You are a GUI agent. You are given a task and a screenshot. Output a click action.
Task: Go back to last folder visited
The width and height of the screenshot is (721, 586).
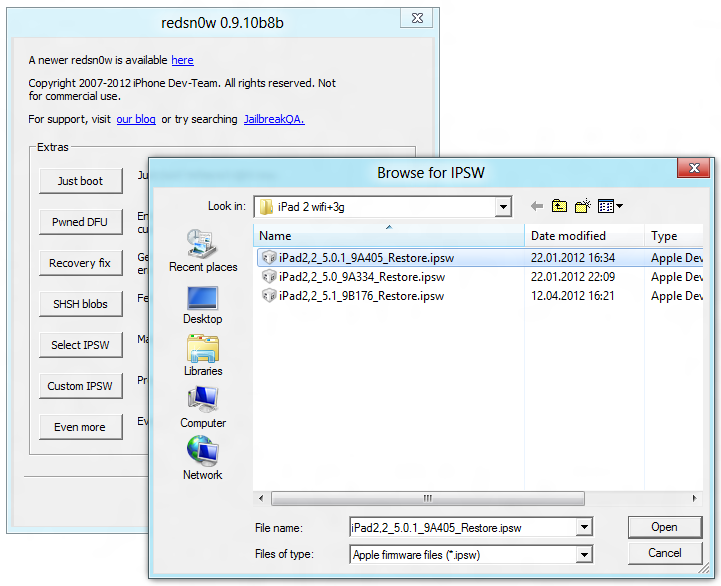(537, 206)
